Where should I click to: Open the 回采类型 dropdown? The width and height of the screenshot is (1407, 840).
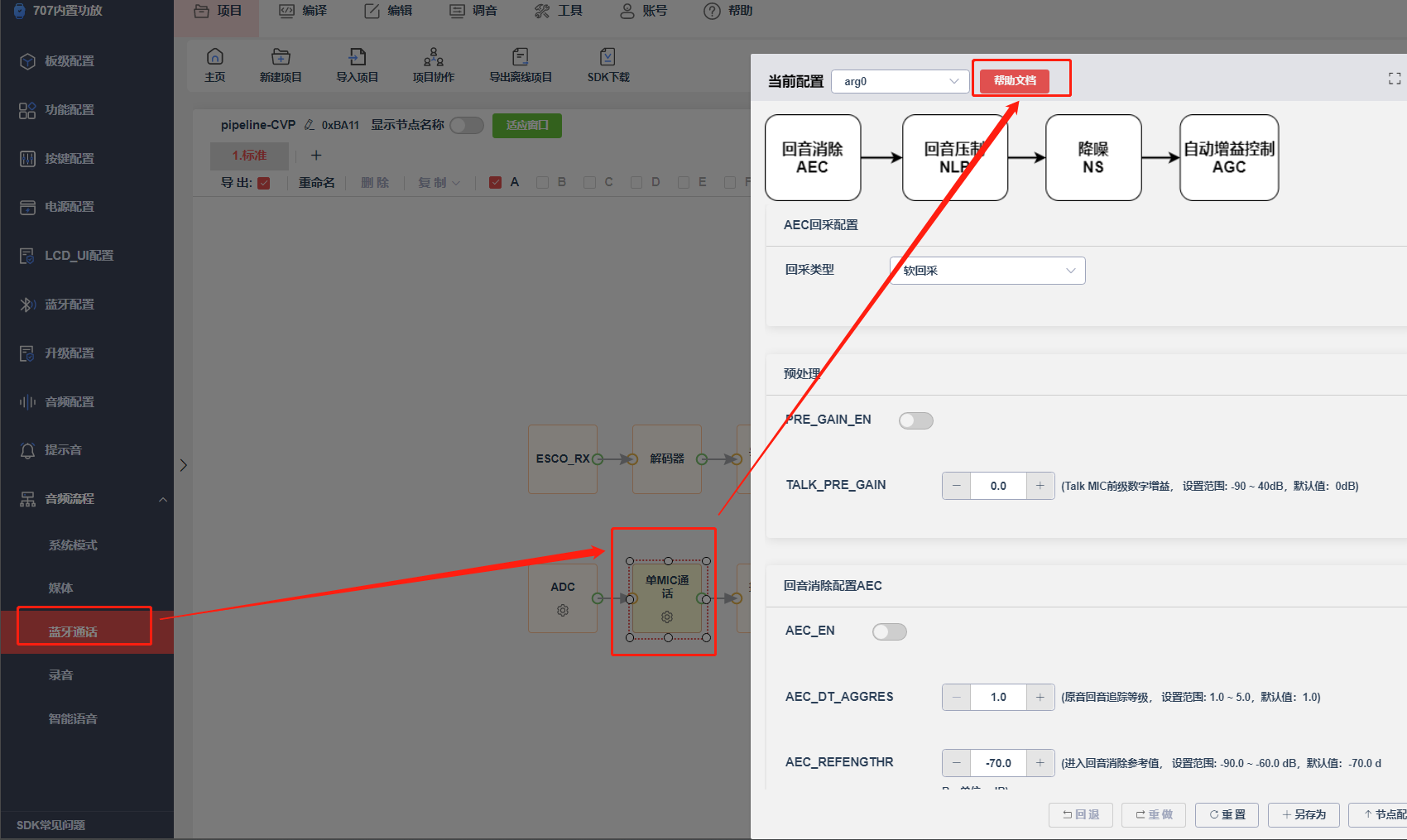987,271
